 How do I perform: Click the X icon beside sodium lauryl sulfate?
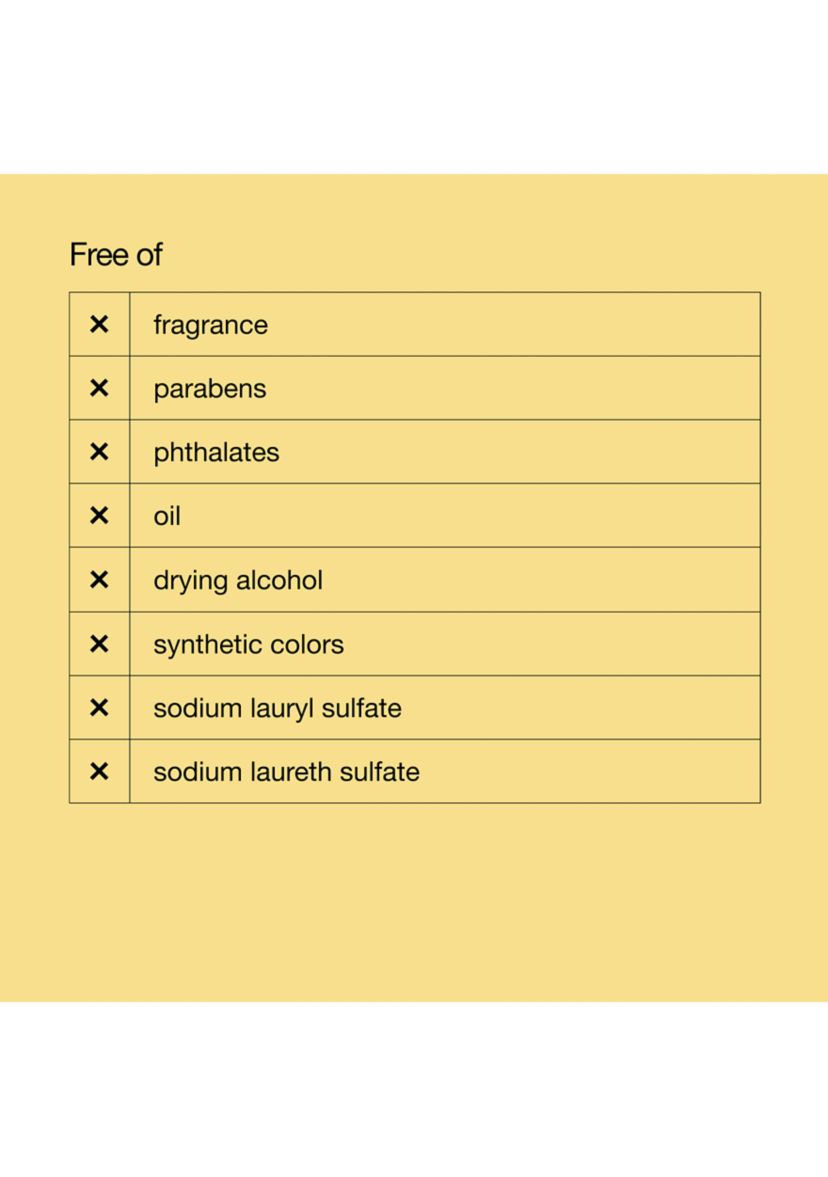tap(99, 708)
